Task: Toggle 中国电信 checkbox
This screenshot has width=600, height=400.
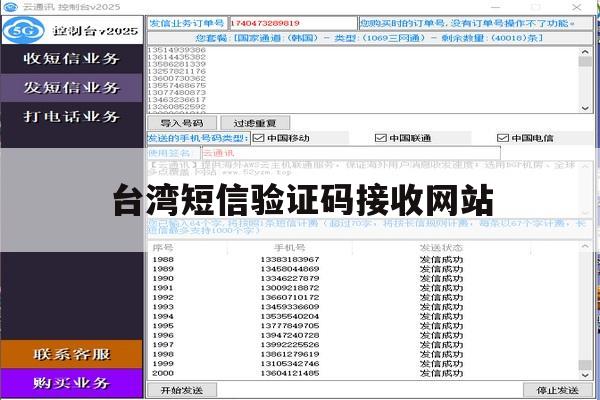Action: click(502, 138)
